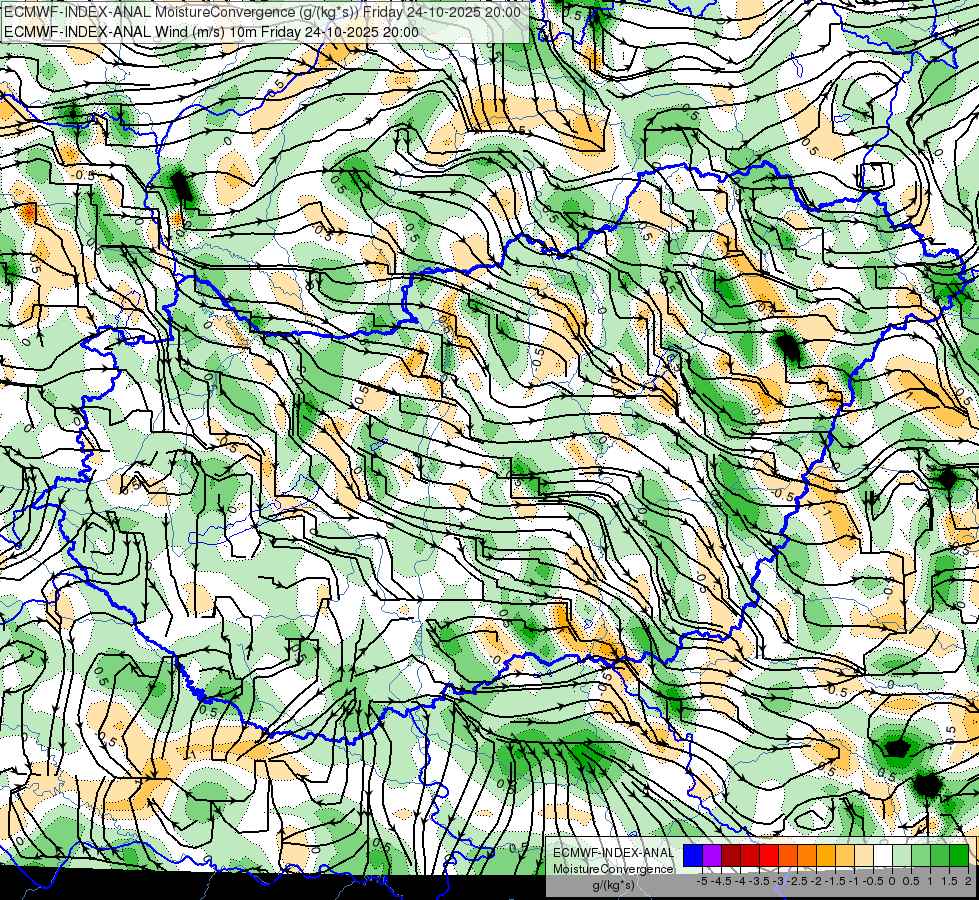Choose the amber swatch between -2 and -1.5

click(x=826, y=856)
